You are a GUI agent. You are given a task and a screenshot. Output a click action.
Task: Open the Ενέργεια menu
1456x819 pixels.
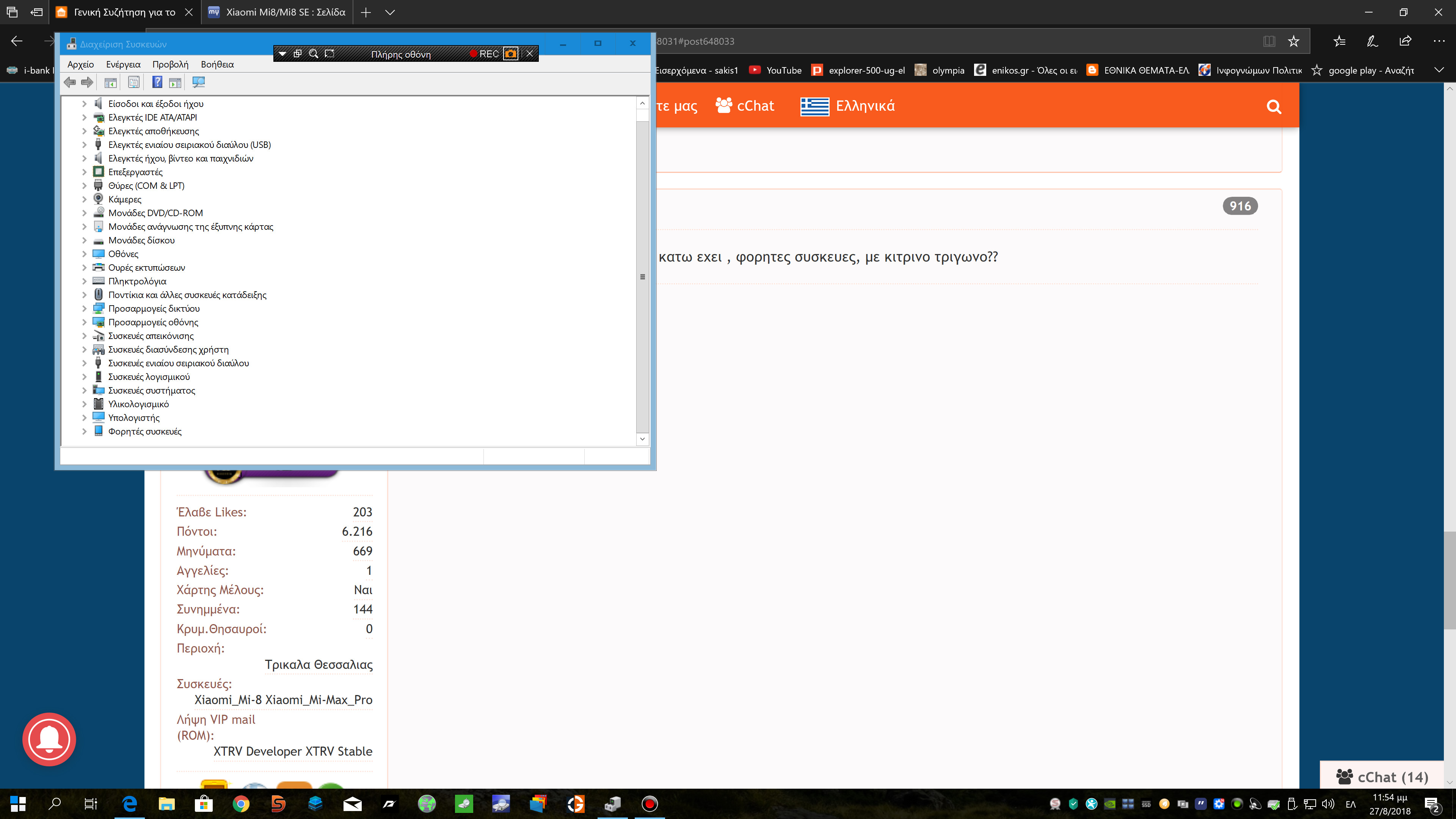tap(123, 64)
